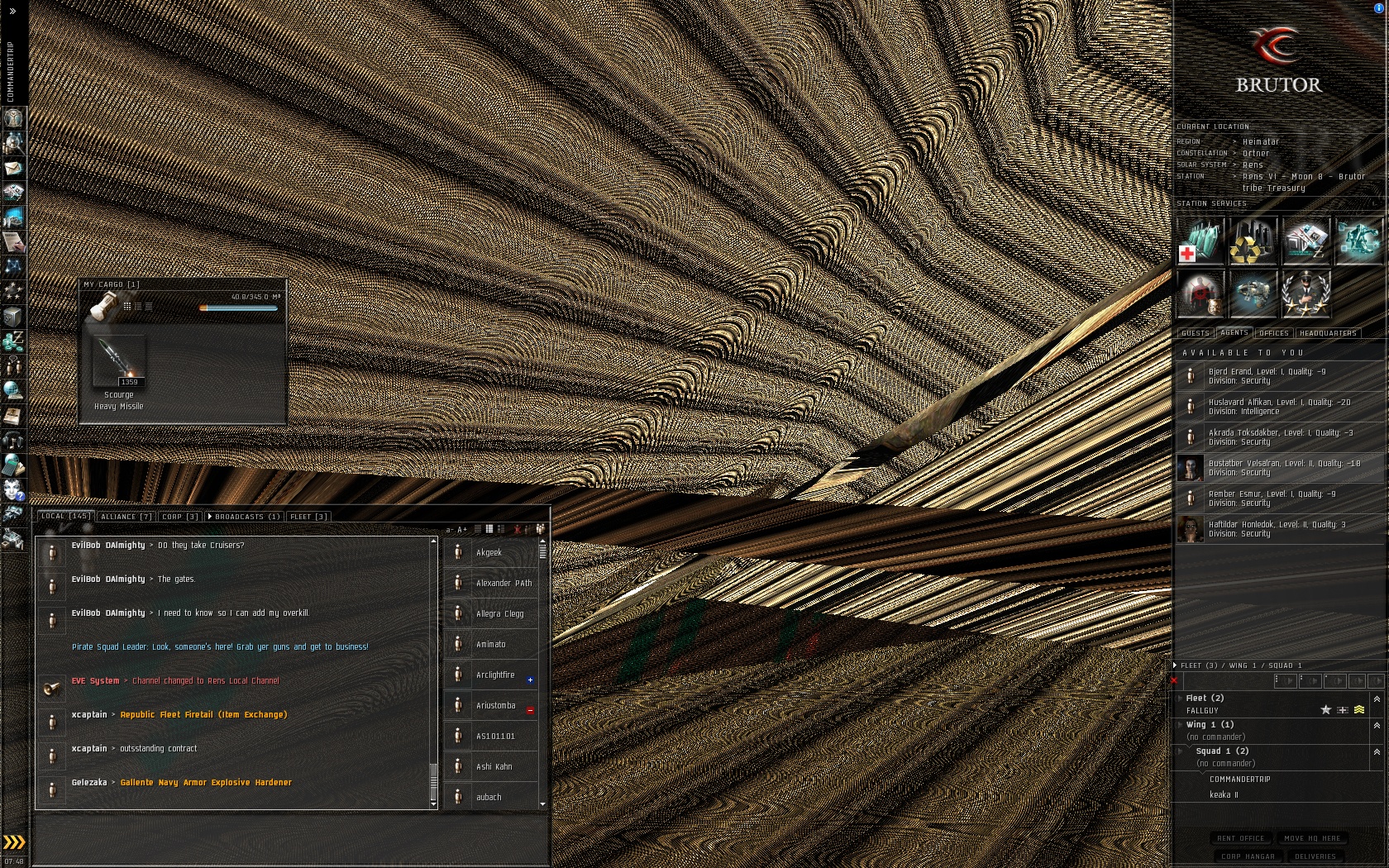1389x868 pixels.
Task: Click the chevron at Fleet (2) row end
Action: point(1377,699)
